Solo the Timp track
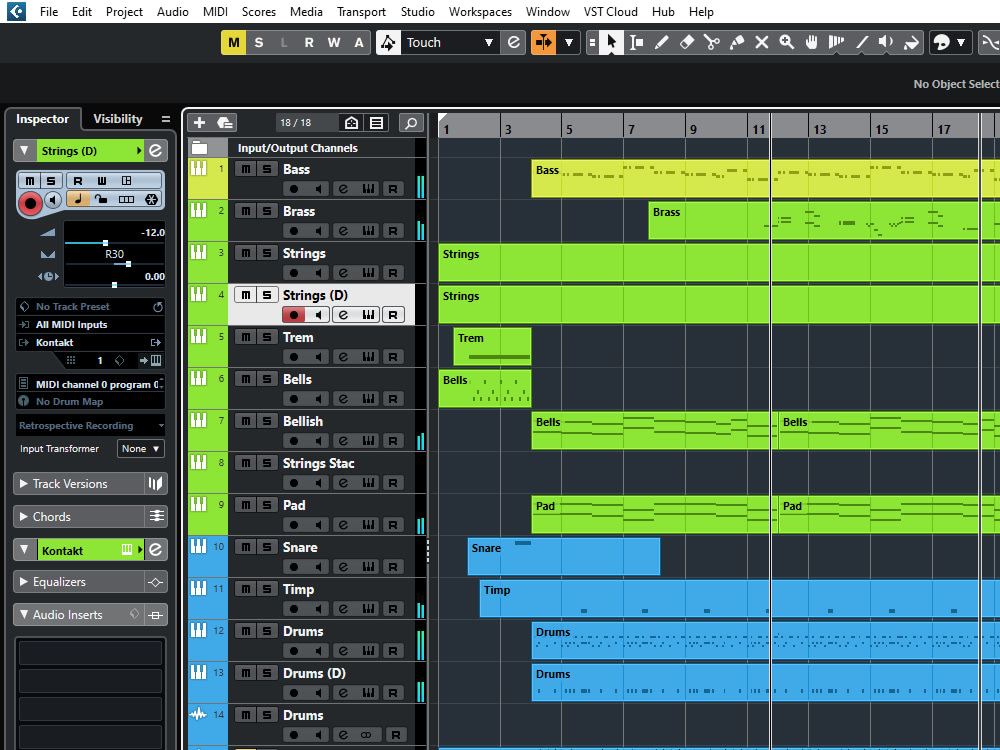Screen dimensions: 1000x750 tap(267, 589)
